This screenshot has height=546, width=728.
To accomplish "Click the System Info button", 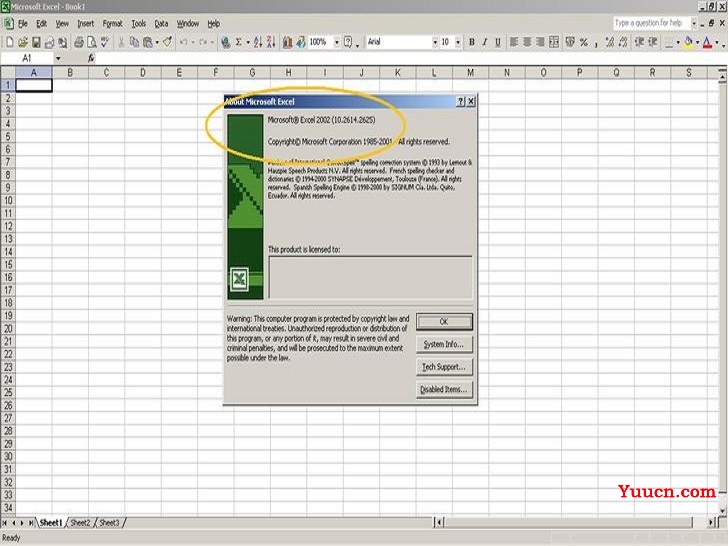I will click(444, 344).
